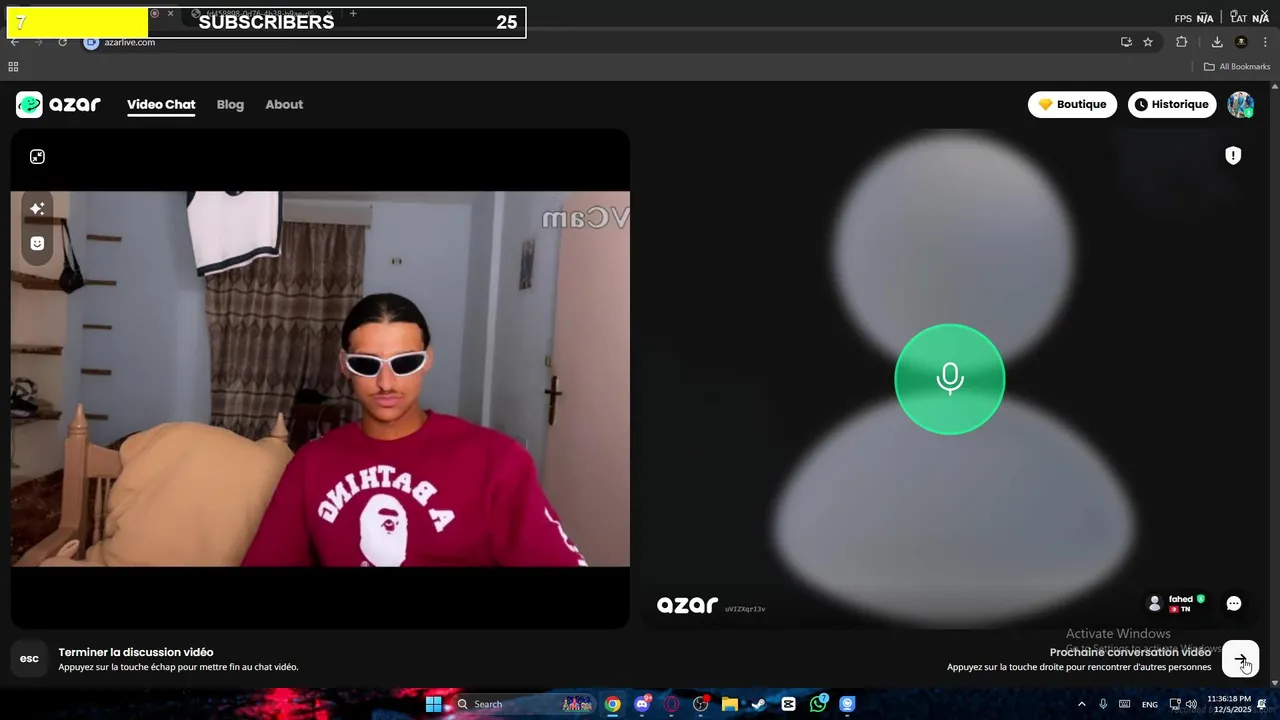Open Steam from the taskbar
Image resolution: width=1280 pixels, height=720 pixels.
(x=759, y=704)
